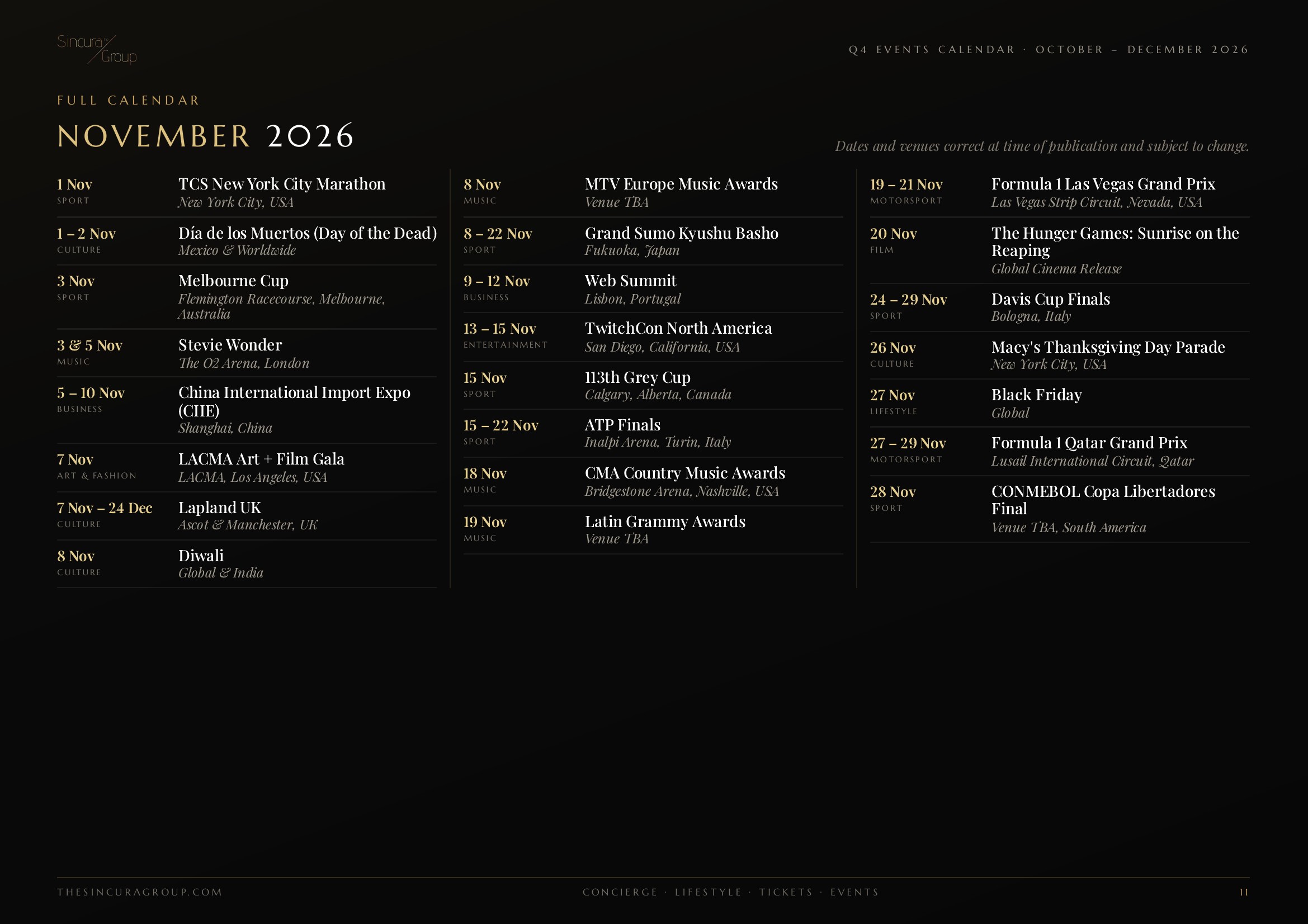Select the Web Summit event

pos(630,281)
